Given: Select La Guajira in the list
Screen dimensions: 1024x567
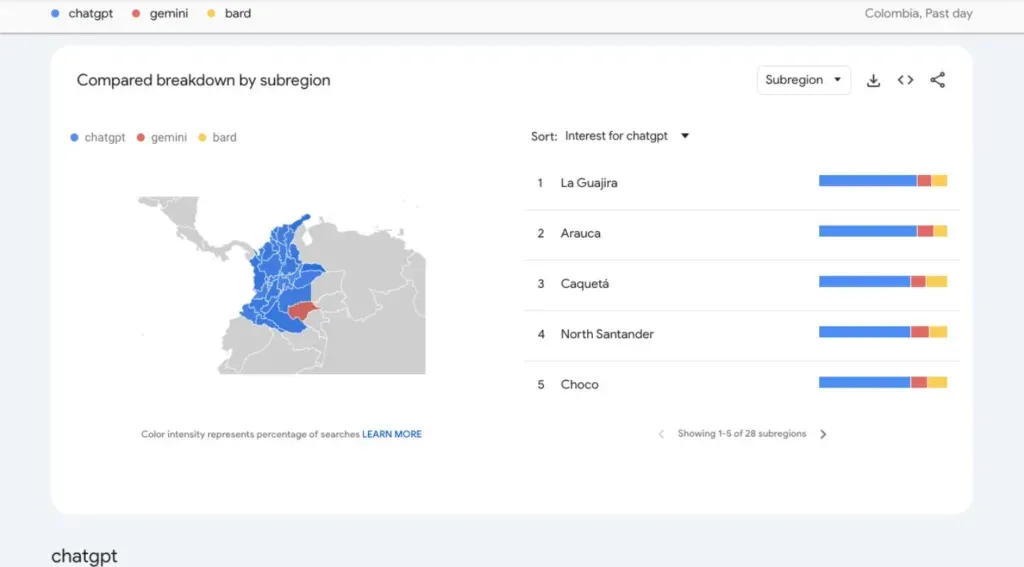Looking at the screenshot, I should 588,183.
